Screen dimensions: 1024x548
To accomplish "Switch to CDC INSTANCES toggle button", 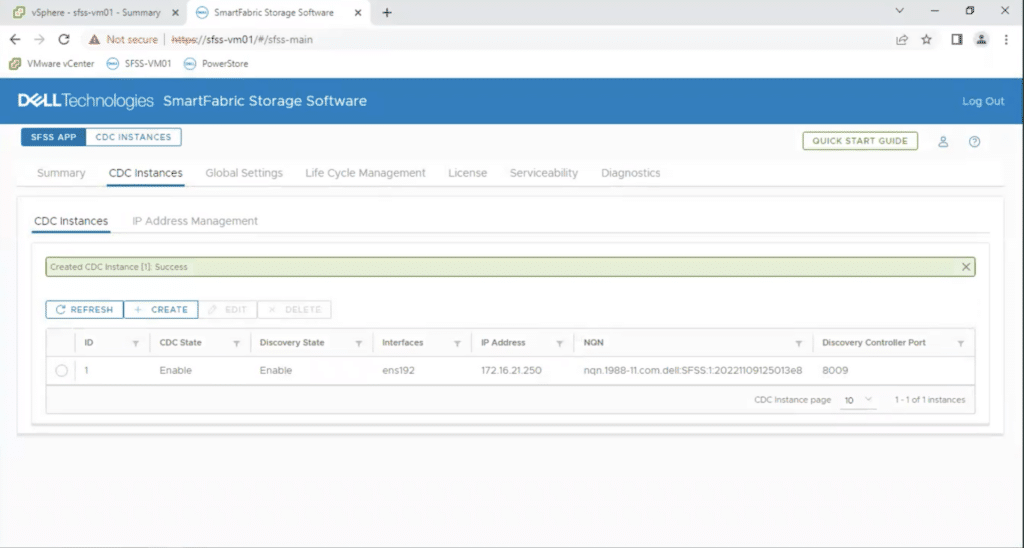I will [x=133, y=137].
